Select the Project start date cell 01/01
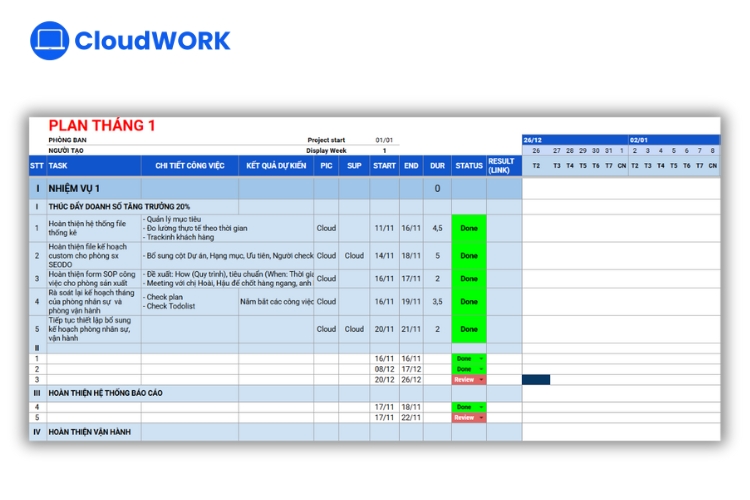This screenshot has height=500, width=750. tap(384, 140)
